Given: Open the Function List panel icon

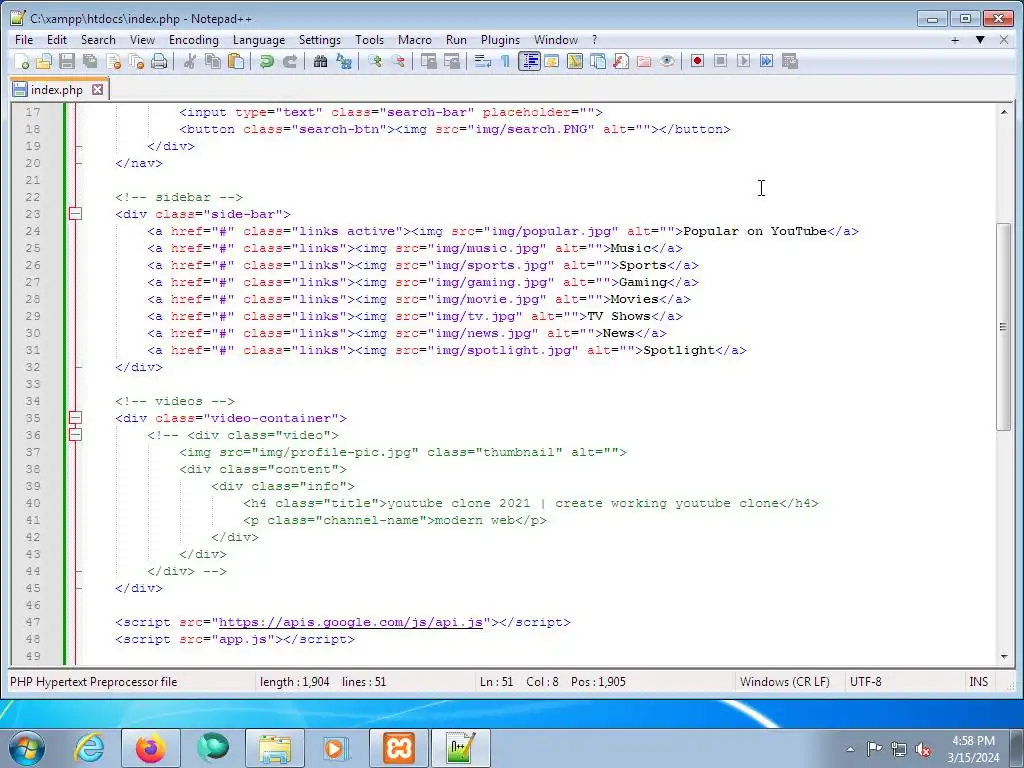Looking at the screenshot, I should coord(620,61).
